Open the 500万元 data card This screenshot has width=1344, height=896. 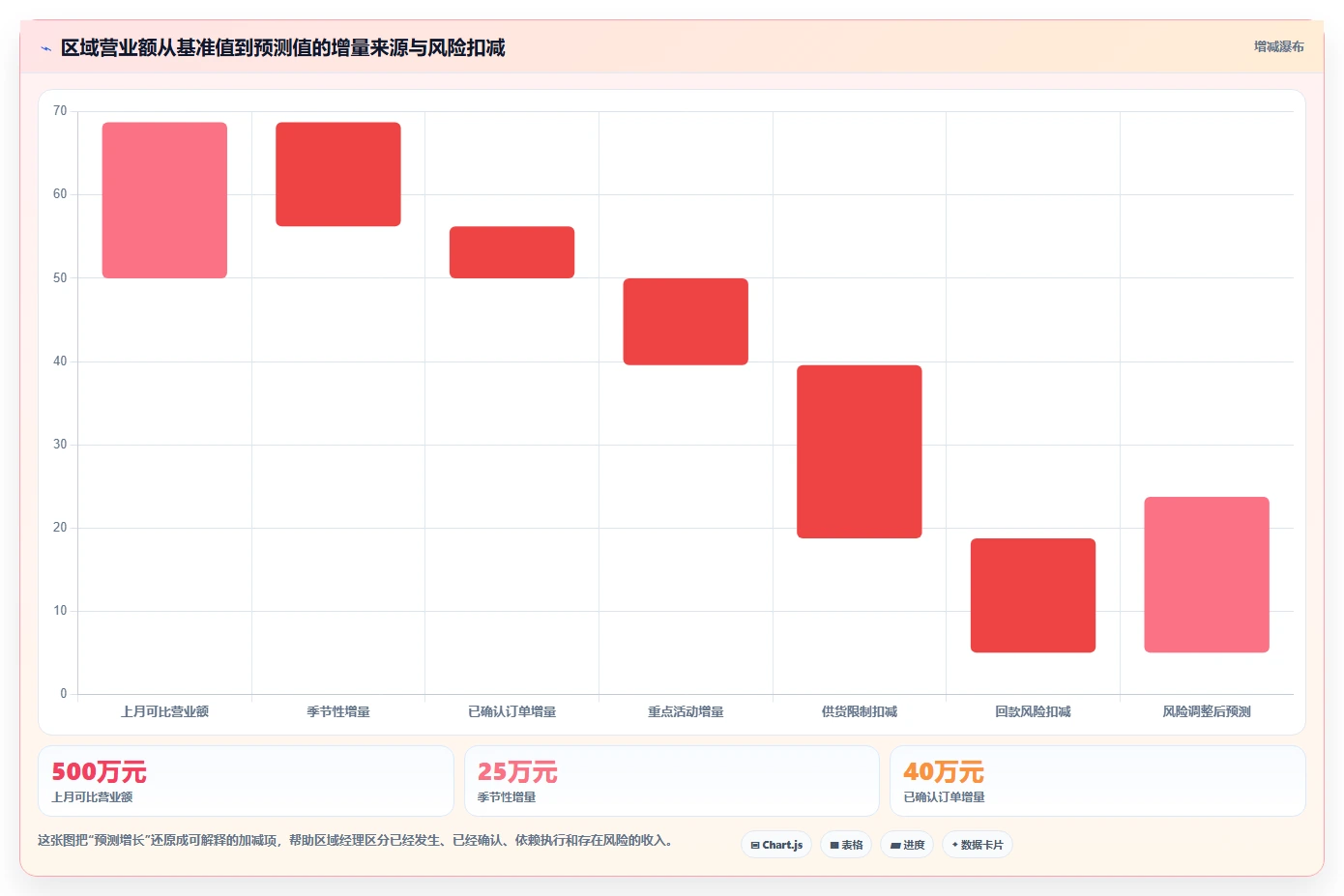(246, 781)
